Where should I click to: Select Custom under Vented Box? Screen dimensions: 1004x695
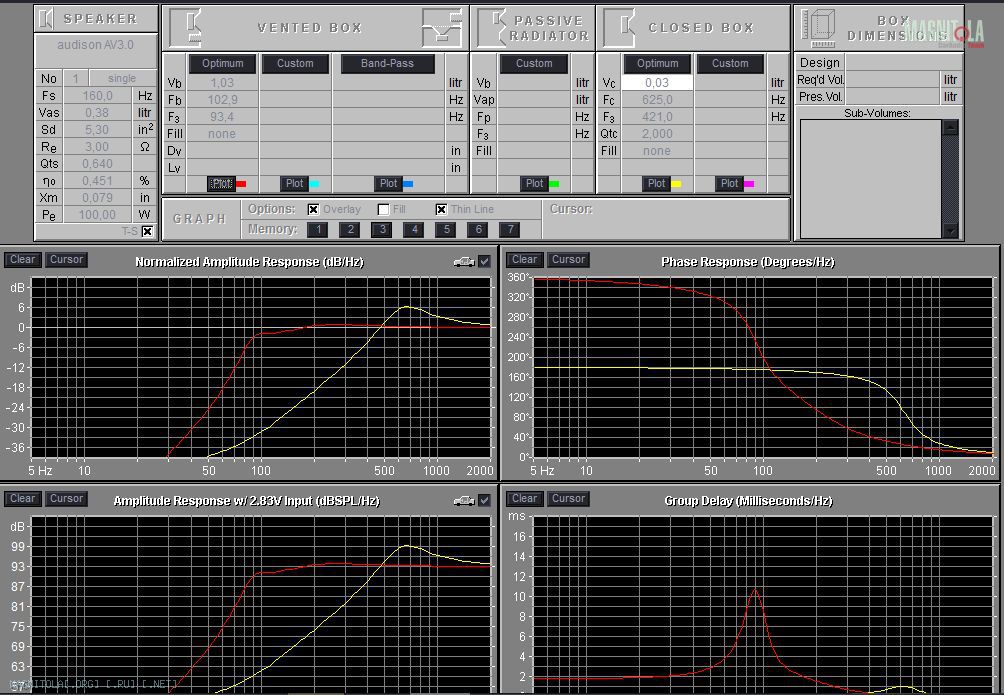point(295,63)
